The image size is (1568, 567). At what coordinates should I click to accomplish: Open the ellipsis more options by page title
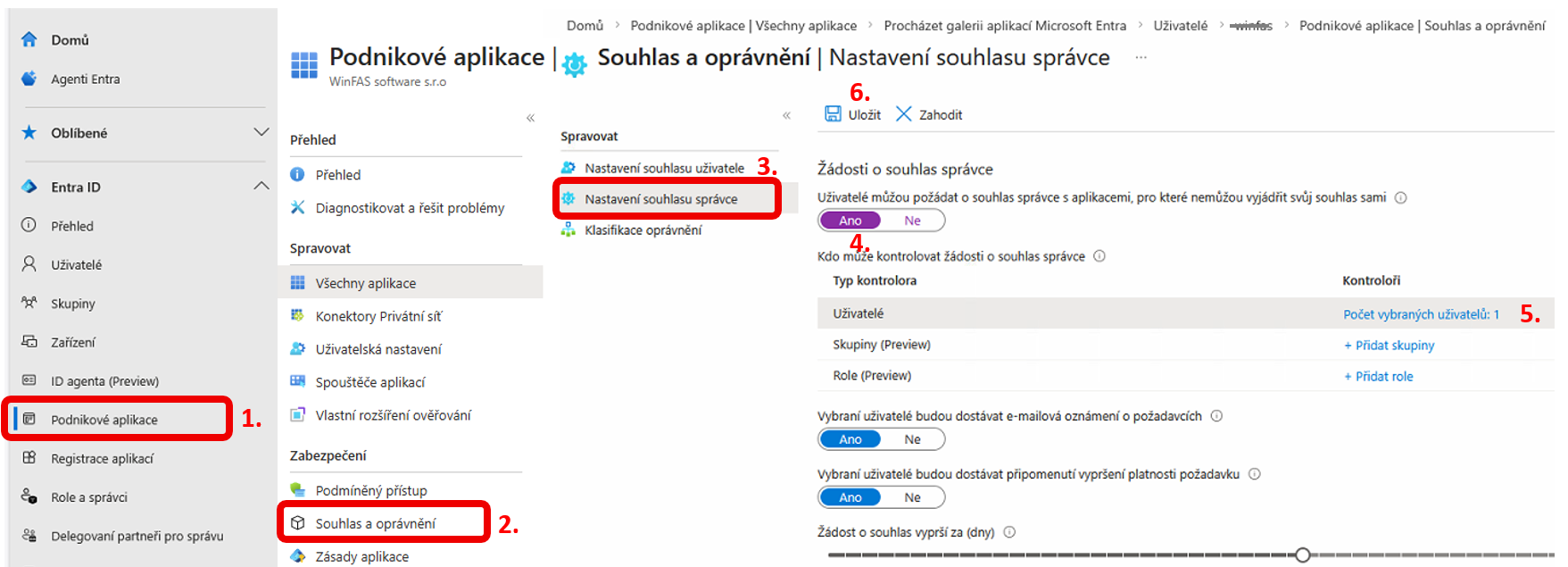(1141, 58)
